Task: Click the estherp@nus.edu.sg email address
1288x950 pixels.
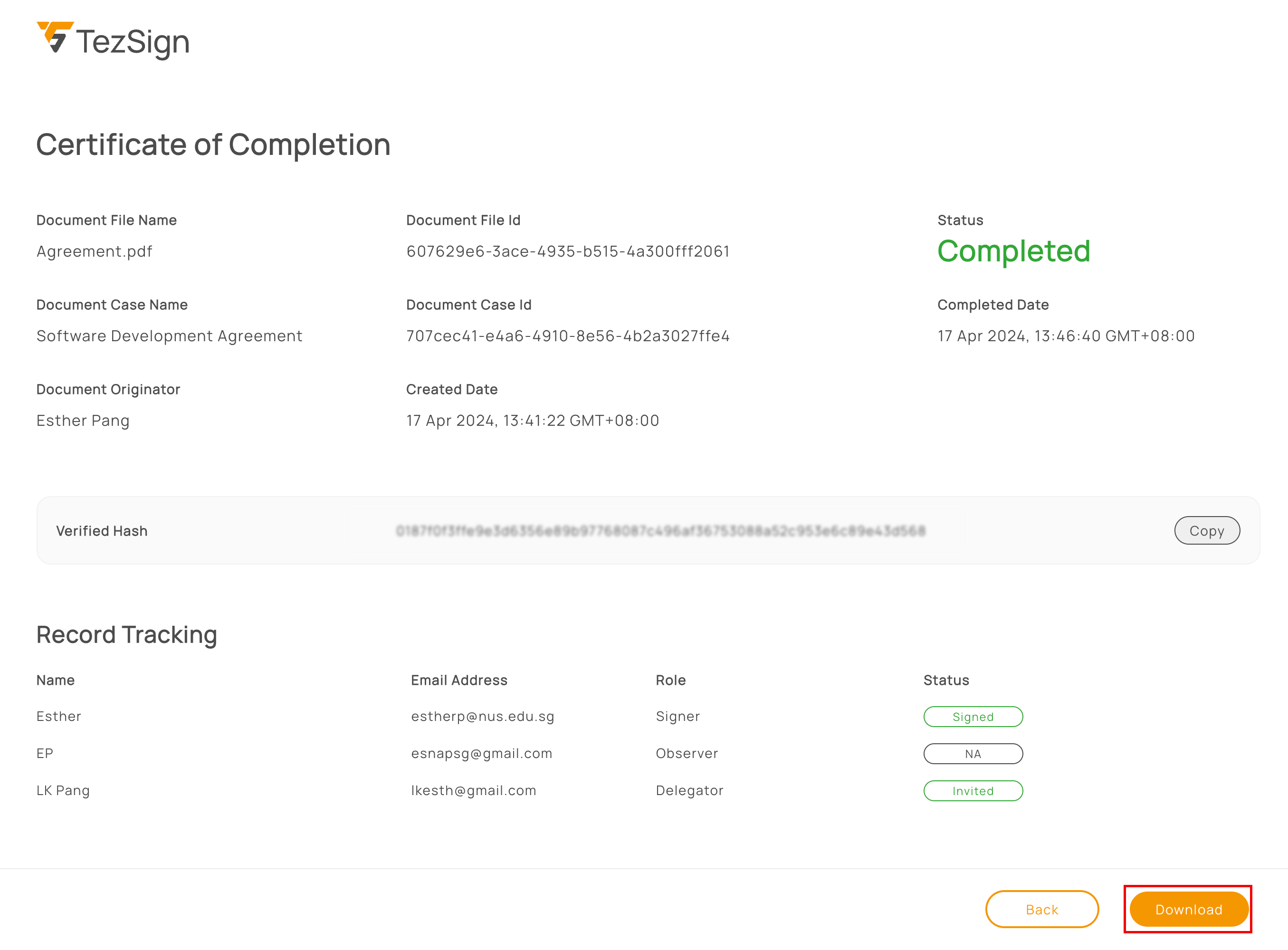Action: tap(482, 717)
